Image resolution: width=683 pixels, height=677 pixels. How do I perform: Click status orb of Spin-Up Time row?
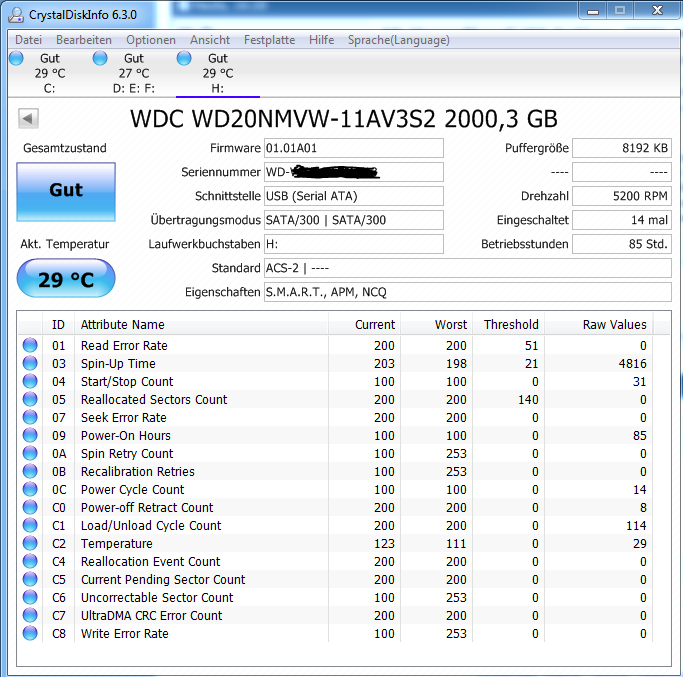coord(30,363)
